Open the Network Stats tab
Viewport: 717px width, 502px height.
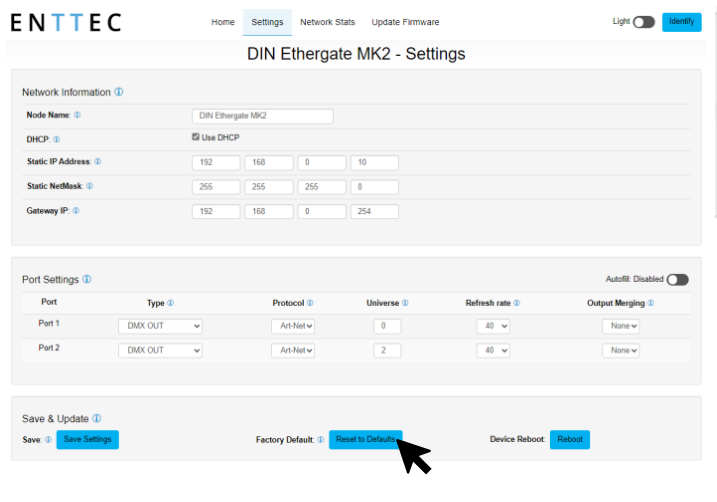[327, 22]
